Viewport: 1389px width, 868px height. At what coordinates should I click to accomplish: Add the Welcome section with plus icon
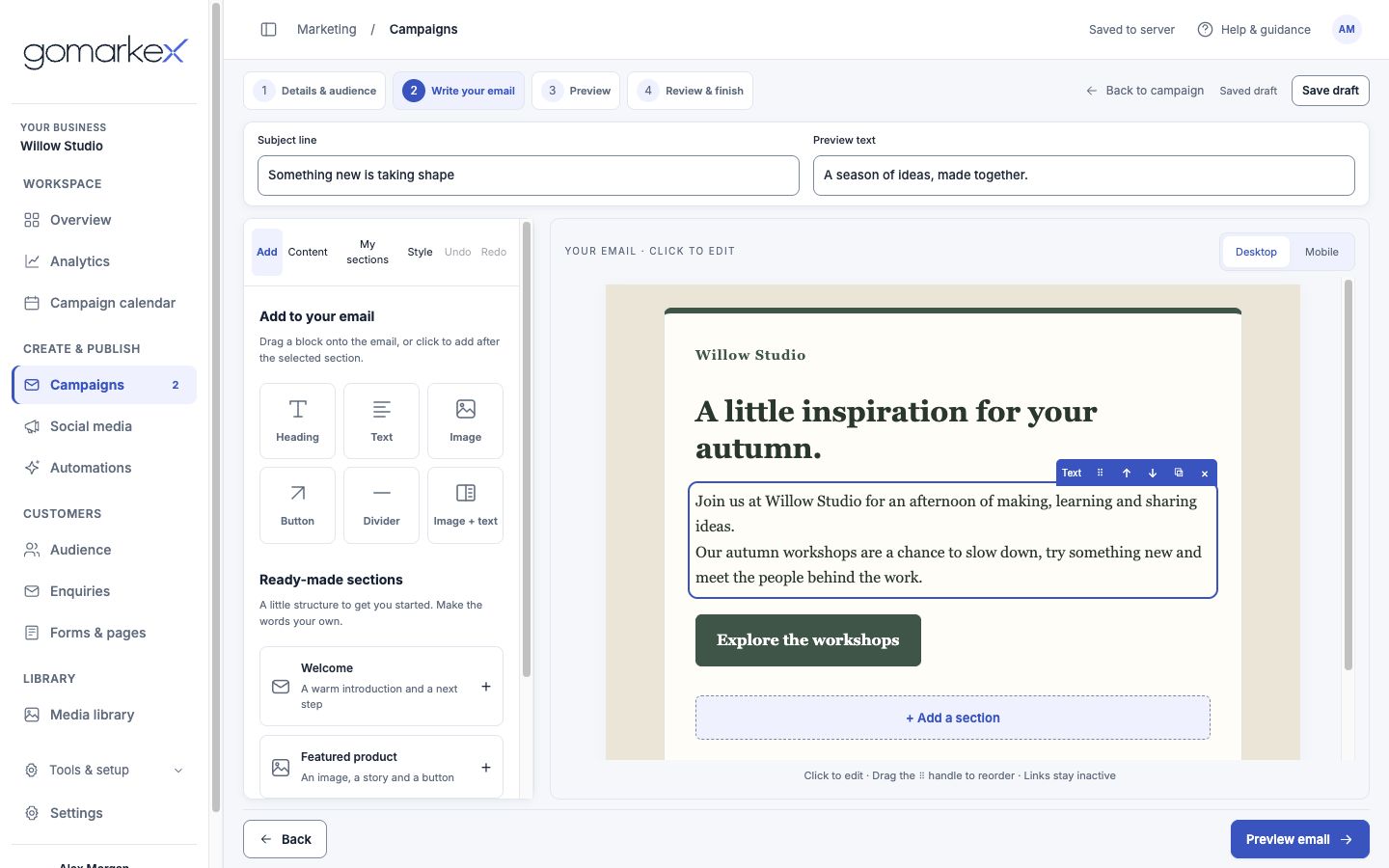pyautogui.click(x=486, y=687)
